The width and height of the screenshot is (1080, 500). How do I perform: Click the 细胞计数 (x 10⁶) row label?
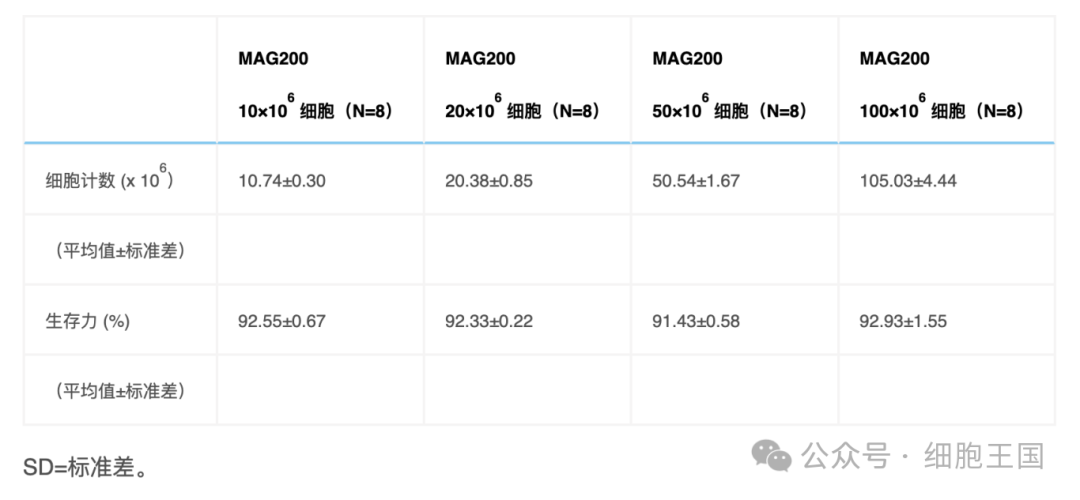[110, 178]
